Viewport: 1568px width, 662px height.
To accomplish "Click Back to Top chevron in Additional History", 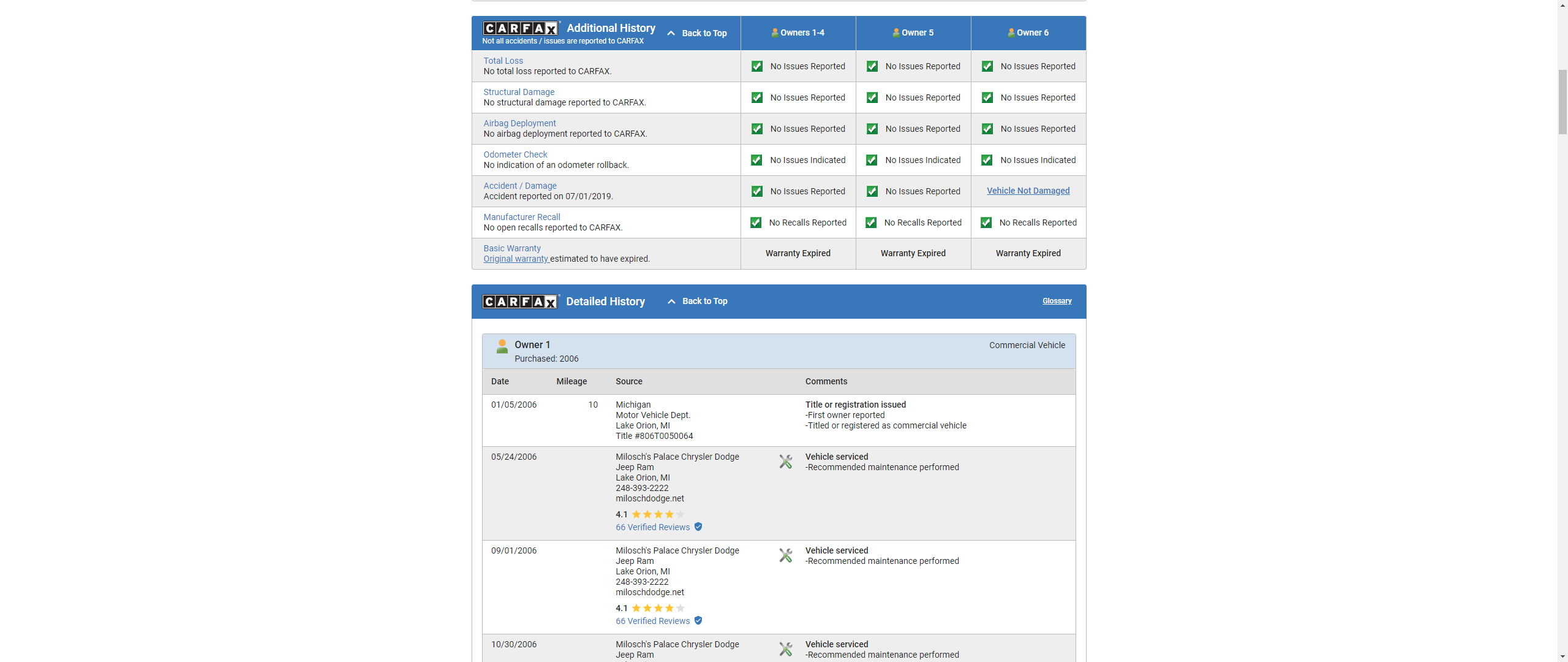I will point(671,34).
